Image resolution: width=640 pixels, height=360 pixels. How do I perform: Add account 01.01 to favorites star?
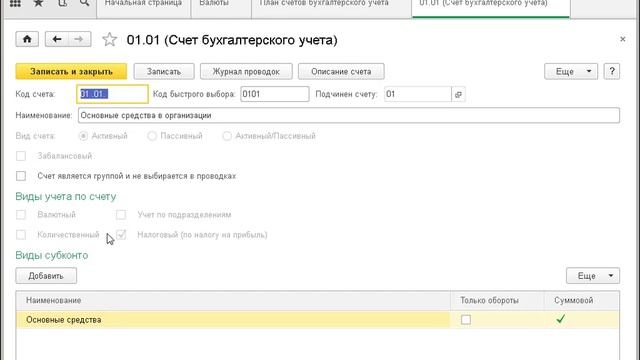[x=109, y=40]
